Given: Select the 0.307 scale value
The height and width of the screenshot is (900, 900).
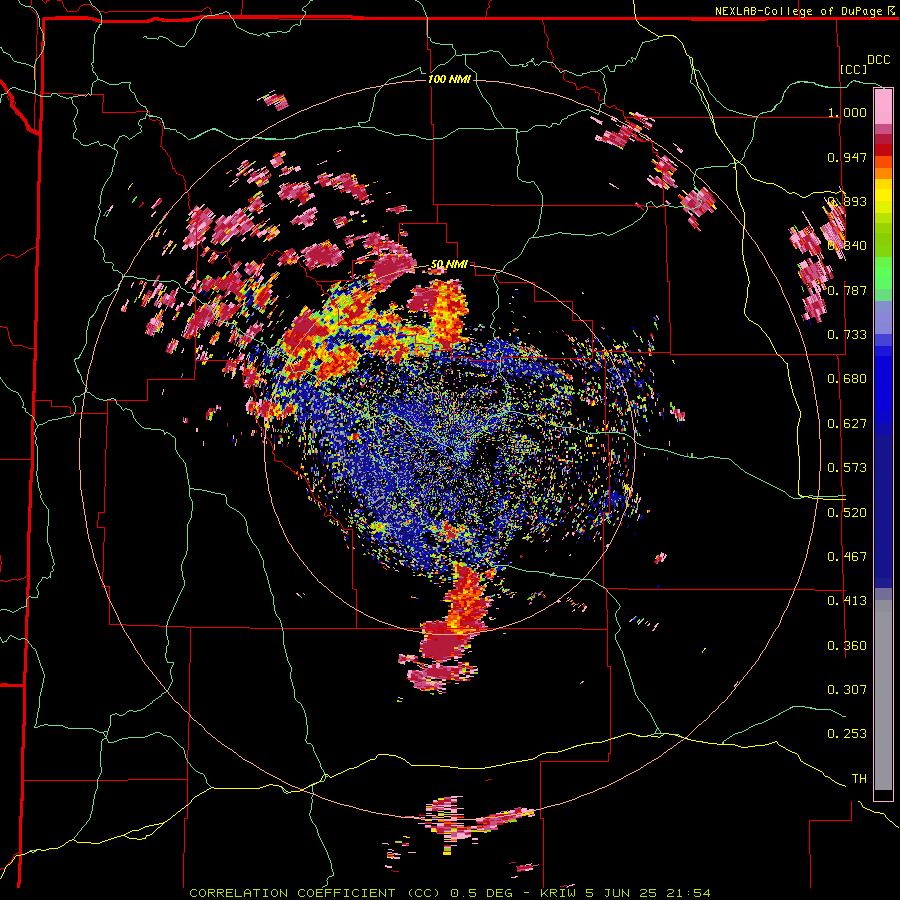Looking at the screenshot, I should point(847,690).
